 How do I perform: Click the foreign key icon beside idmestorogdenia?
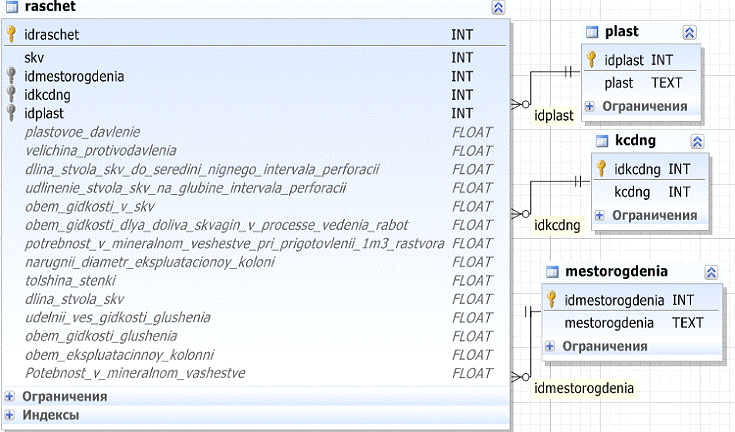point(11,76)
